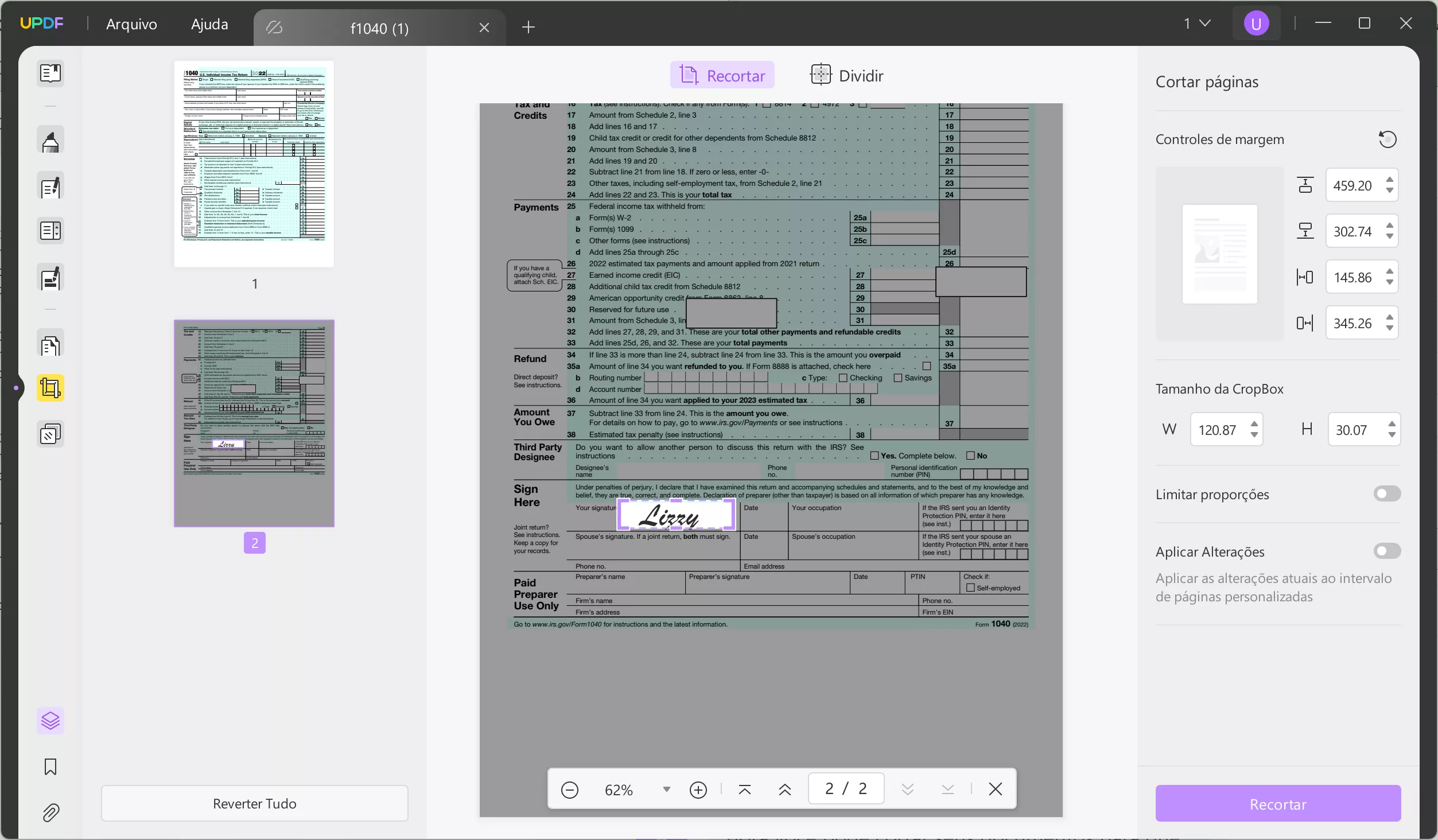Screen dimensions: 1438x840
Task: Open the bookmark panel icon
Action: (x=50, y=767)
